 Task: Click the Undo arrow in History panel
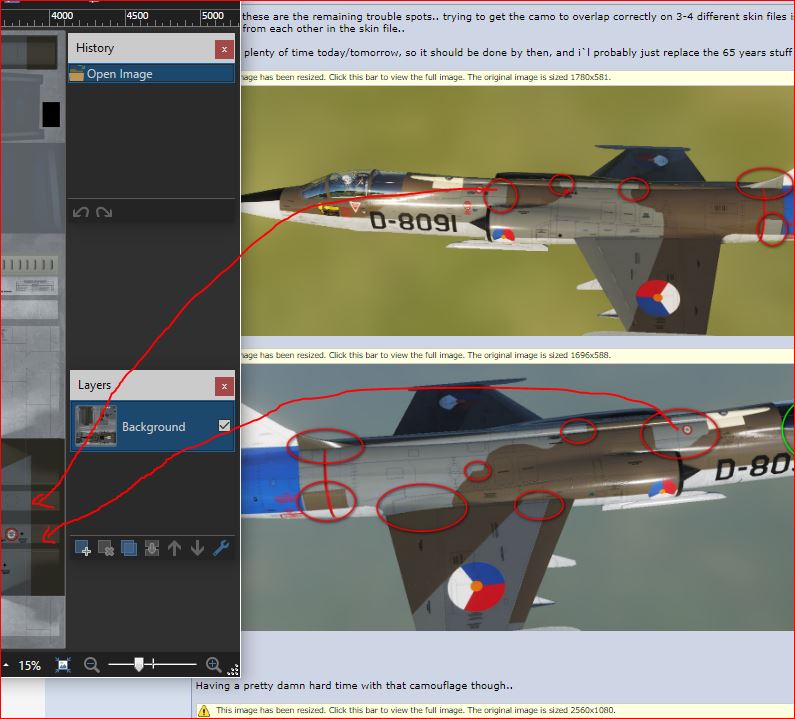(x=81, y=212)
